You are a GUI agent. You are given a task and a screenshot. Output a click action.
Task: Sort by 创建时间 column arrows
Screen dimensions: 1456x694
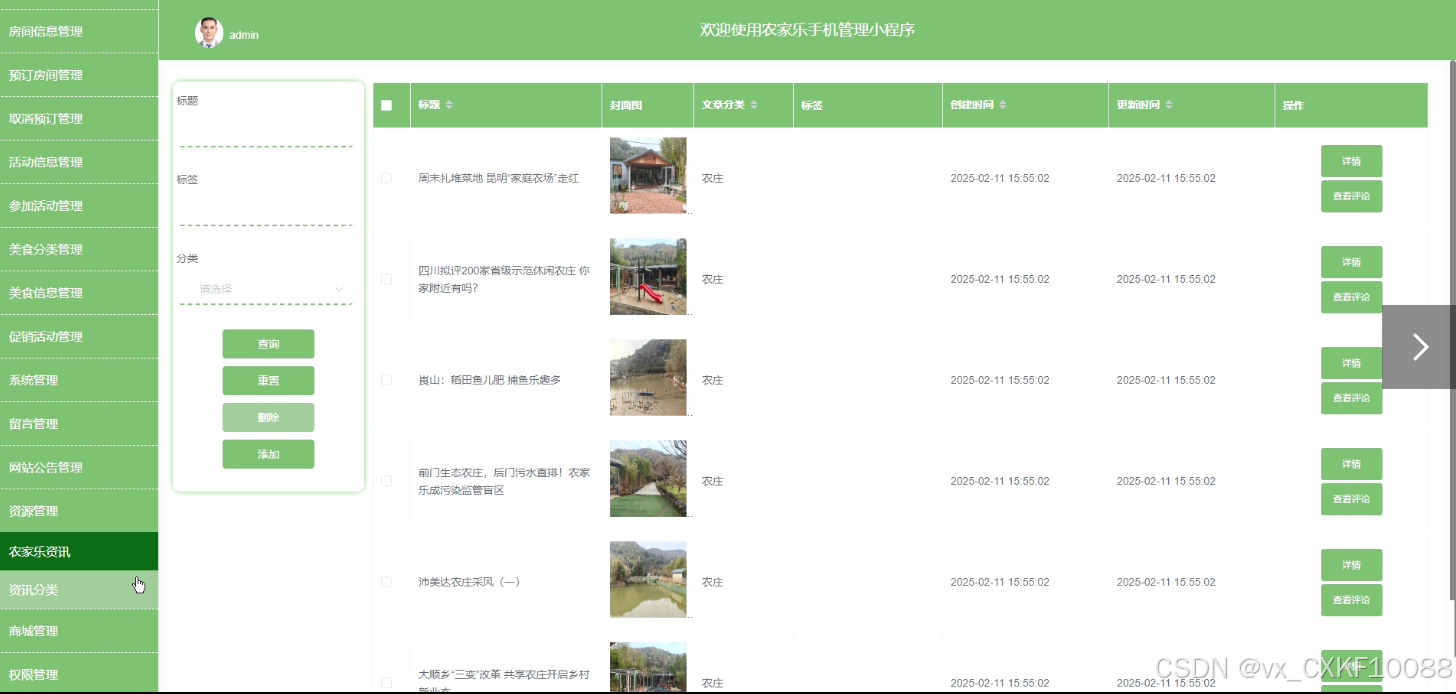[1003, 105]
